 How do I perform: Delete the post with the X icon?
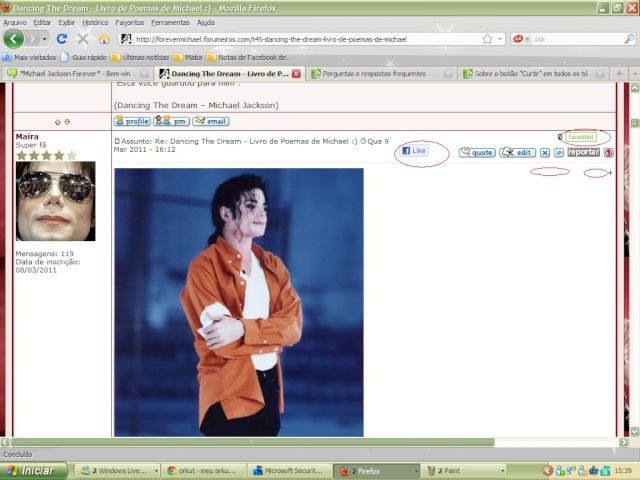pos(545,153)
